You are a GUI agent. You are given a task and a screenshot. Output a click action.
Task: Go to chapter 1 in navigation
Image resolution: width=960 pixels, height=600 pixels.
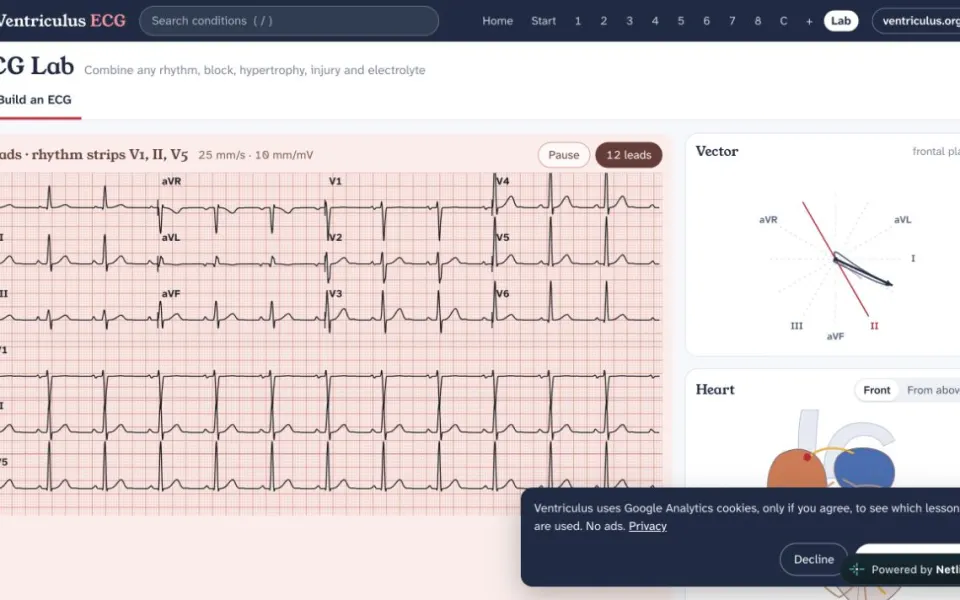(x=577, y=21)
